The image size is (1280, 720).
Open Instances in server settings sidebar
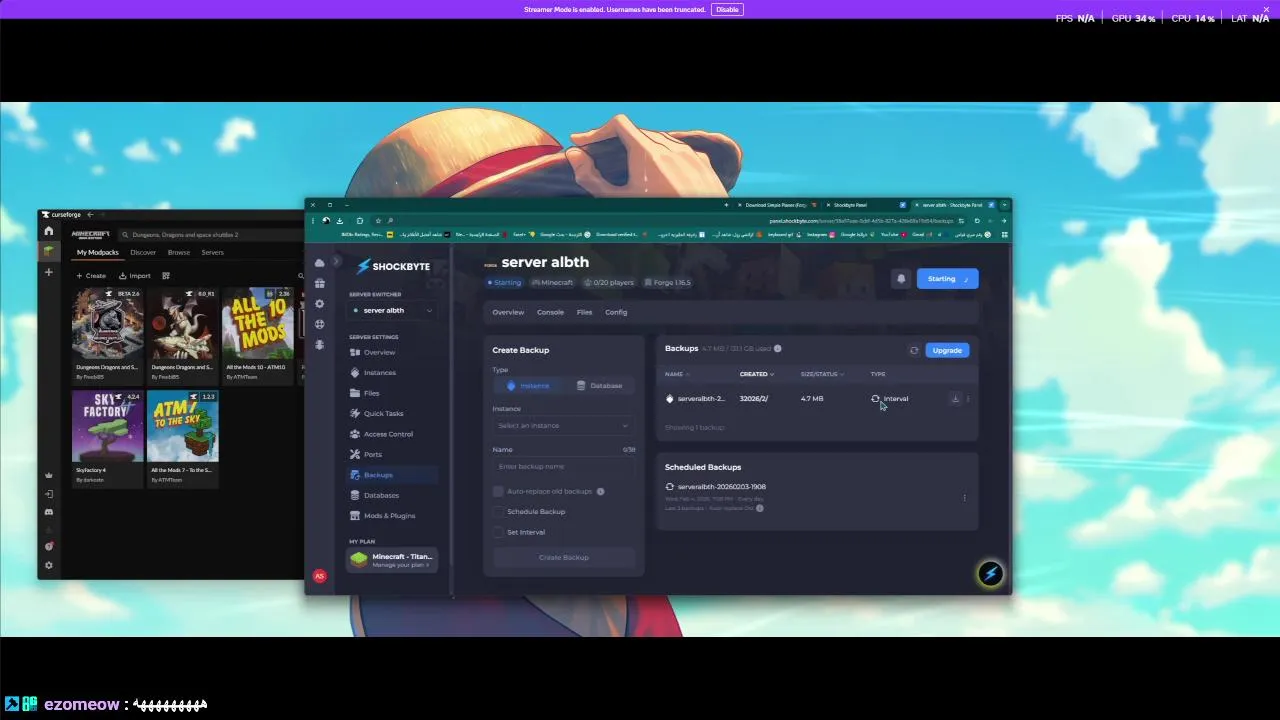[372, 373]
